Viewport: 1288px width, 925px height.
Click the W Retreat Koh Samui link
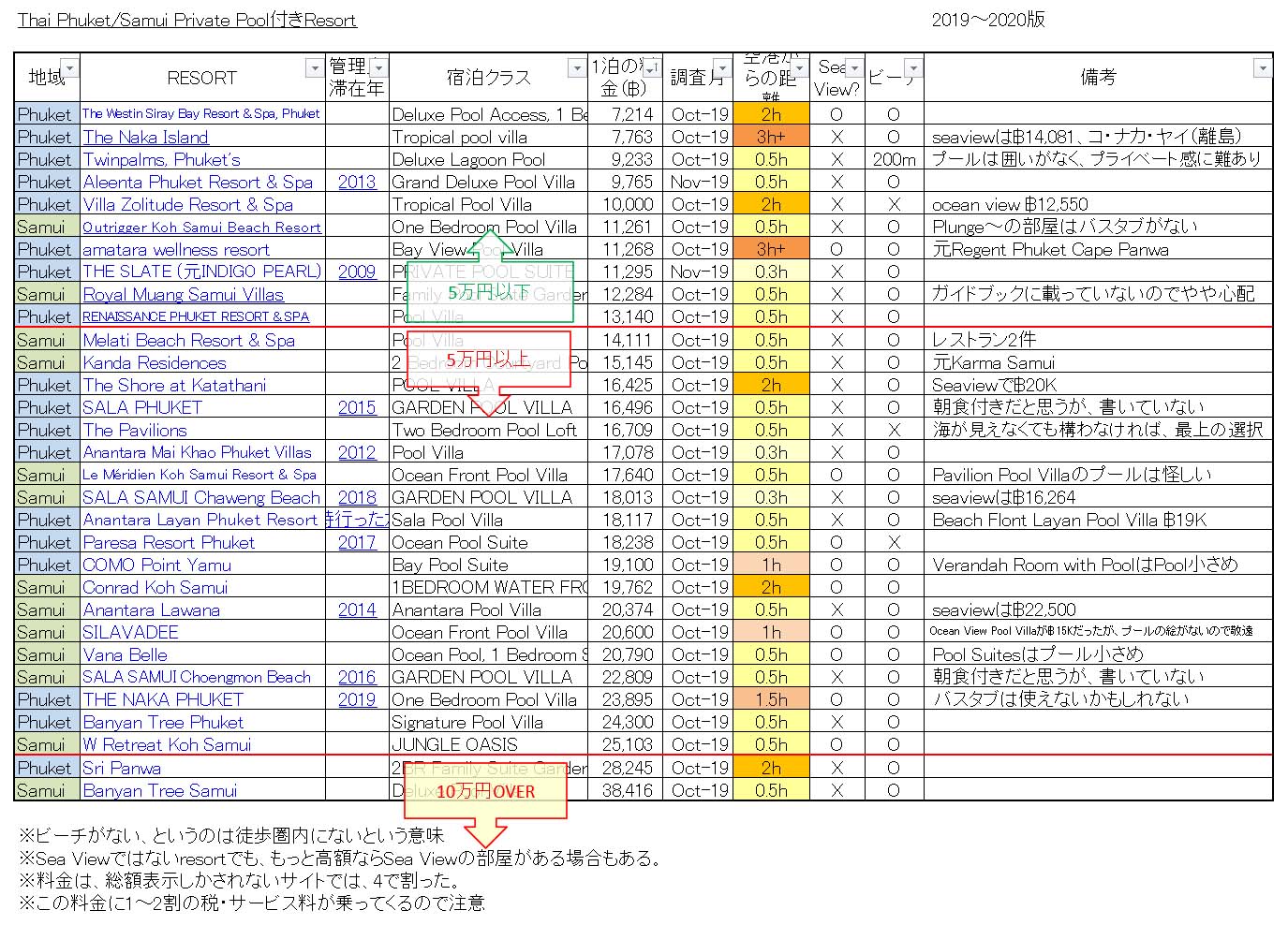(x=167, y=744)
